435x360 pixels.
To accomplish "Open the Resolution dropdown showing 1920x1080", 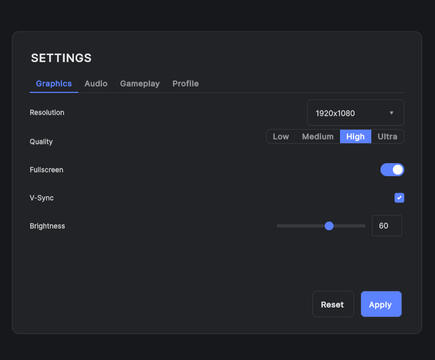I will (355, 113).
